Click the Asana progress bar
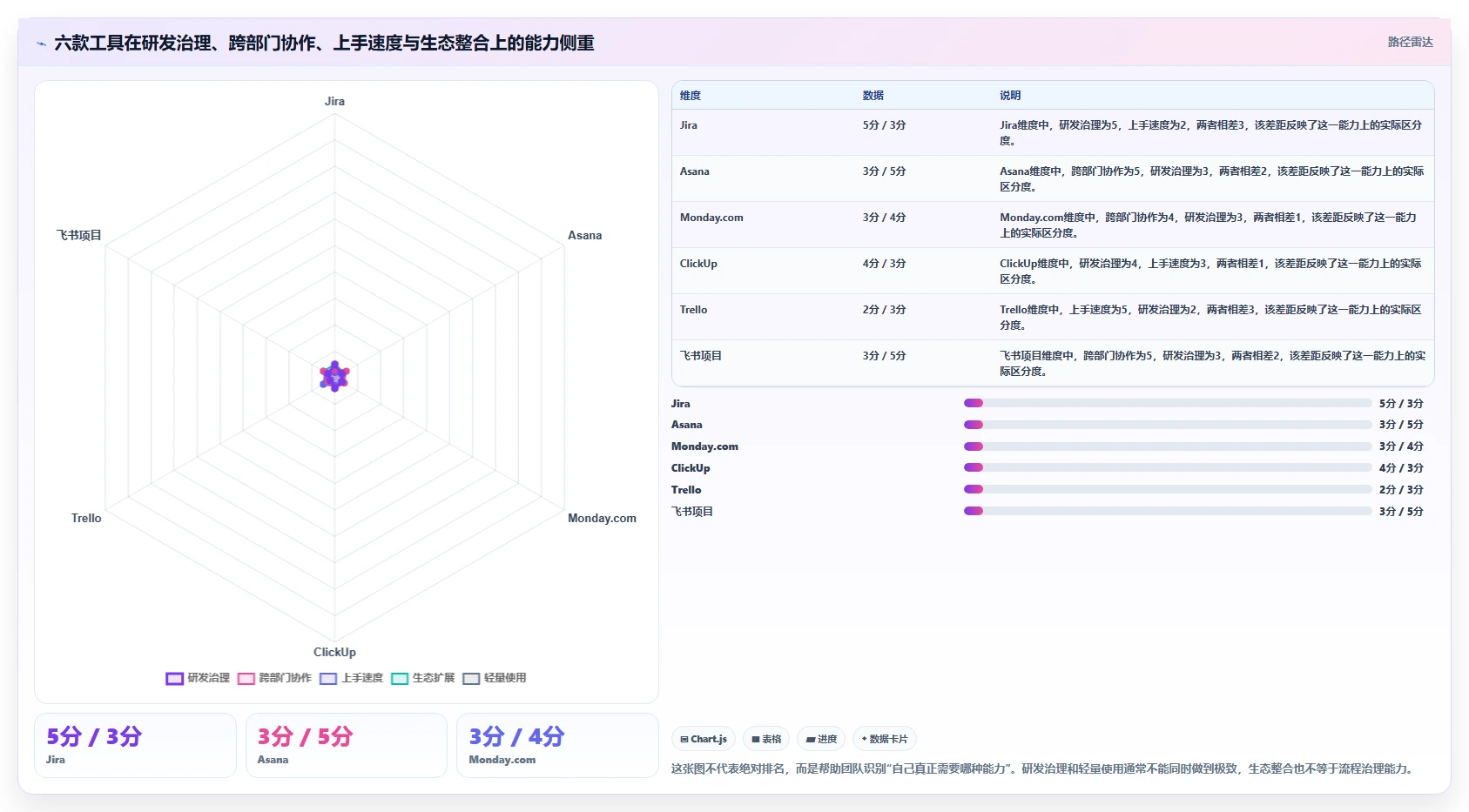Screen dimensions: 1469x812 pyautogui.click(x=1168, y=425)
